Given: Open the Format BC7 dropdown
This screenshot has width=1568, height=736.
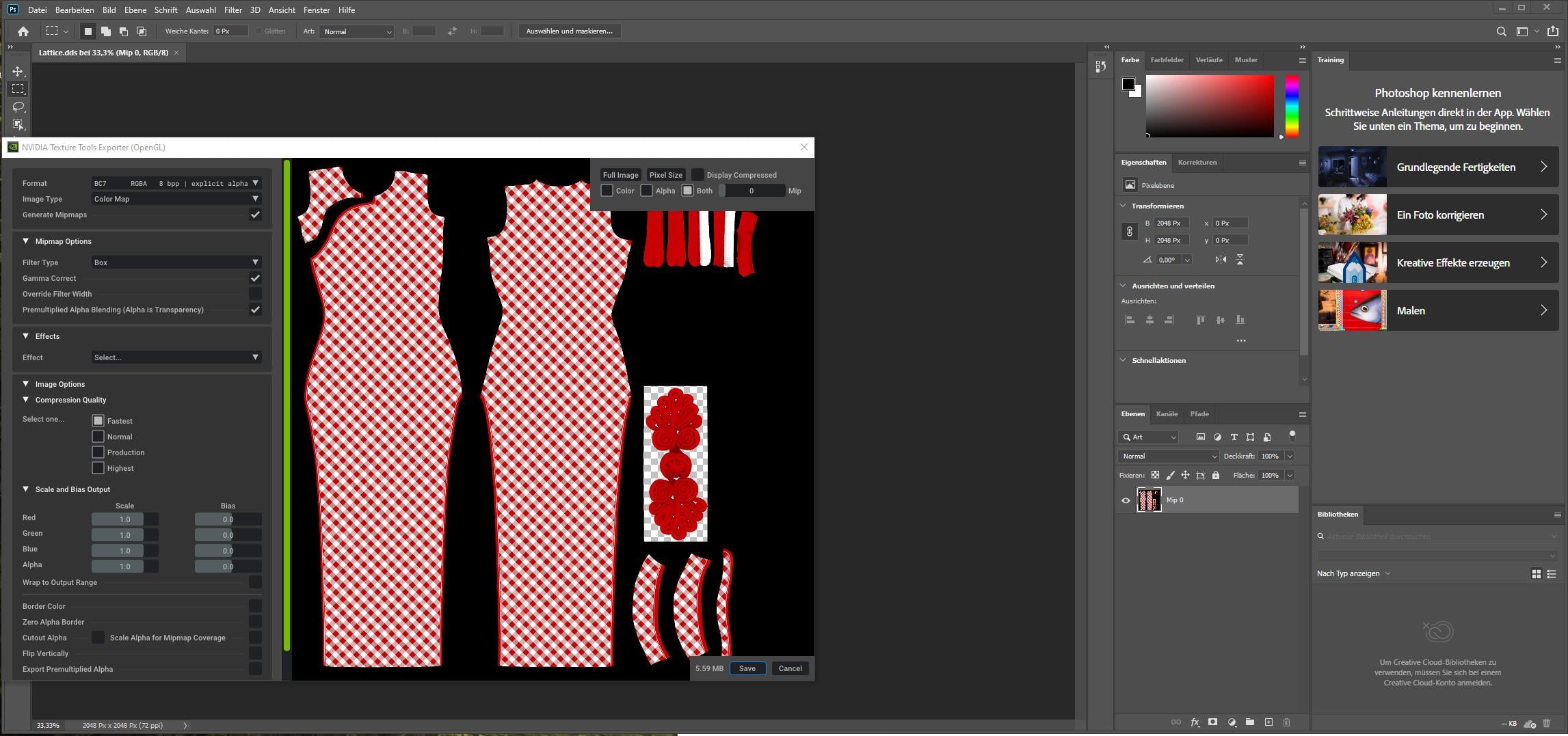Looking at the screenshot, I should (x=176, y=183).
